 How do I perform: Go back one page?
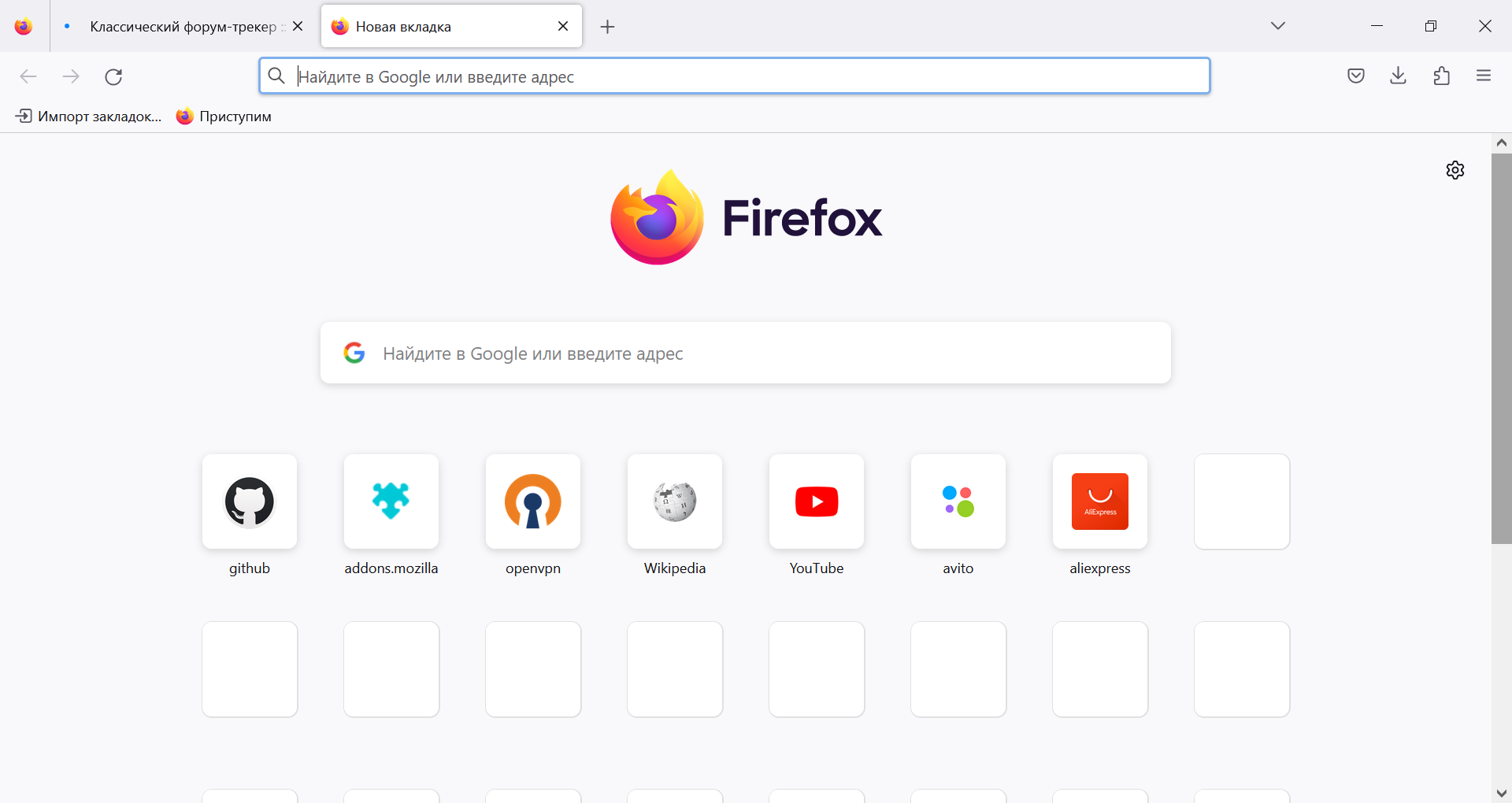click(28, 76)
